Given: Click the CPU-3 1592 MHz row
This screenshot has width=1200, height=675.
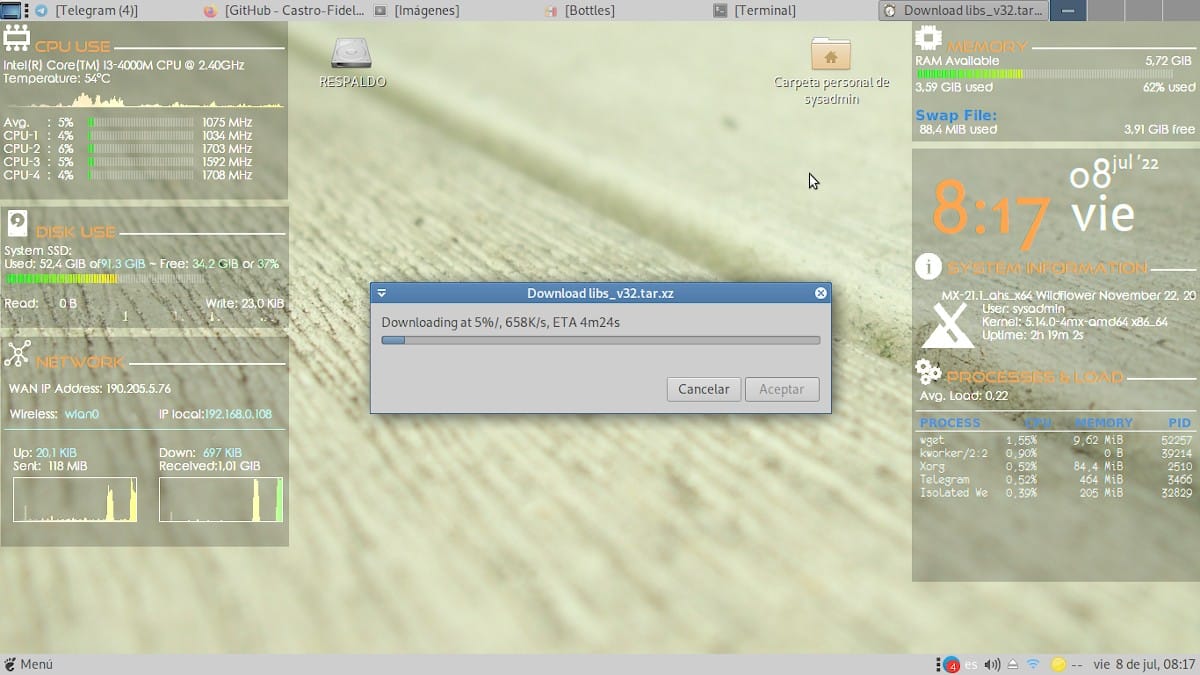Looking at the screenshot, I should (128, 162).
